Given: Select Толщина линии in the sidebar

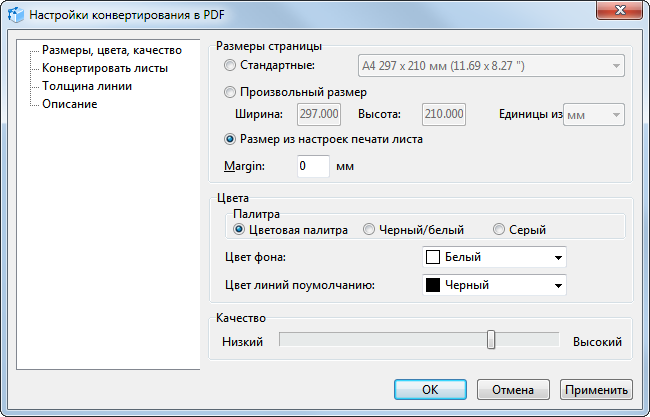Looking at the screenshot, I should [87, 86].
